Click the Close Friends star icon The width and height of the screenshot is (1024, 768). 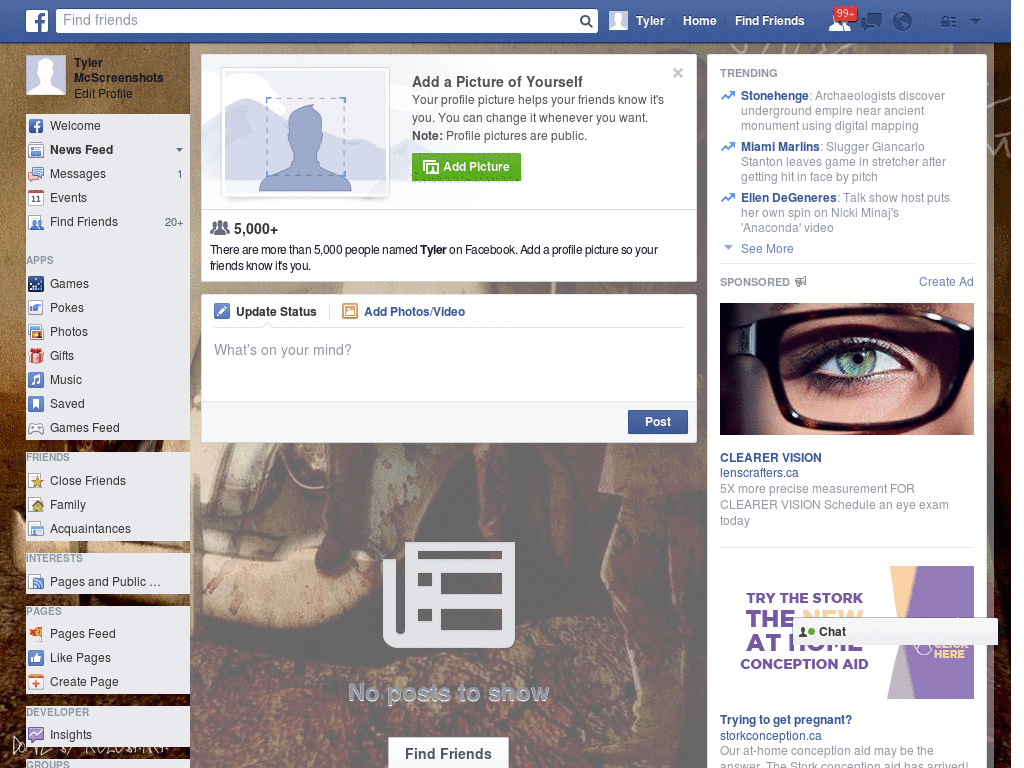(36, 481)
